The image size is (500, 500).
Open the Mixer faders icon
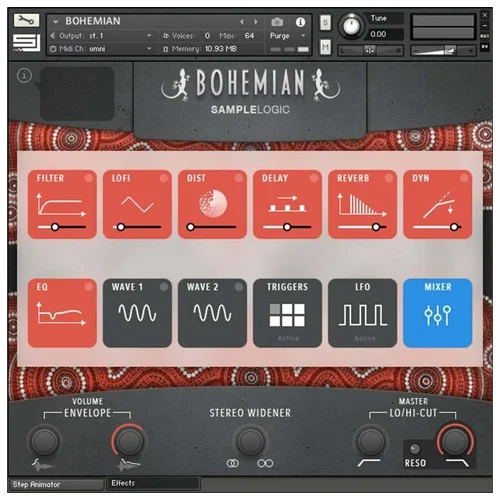(437, 315)
